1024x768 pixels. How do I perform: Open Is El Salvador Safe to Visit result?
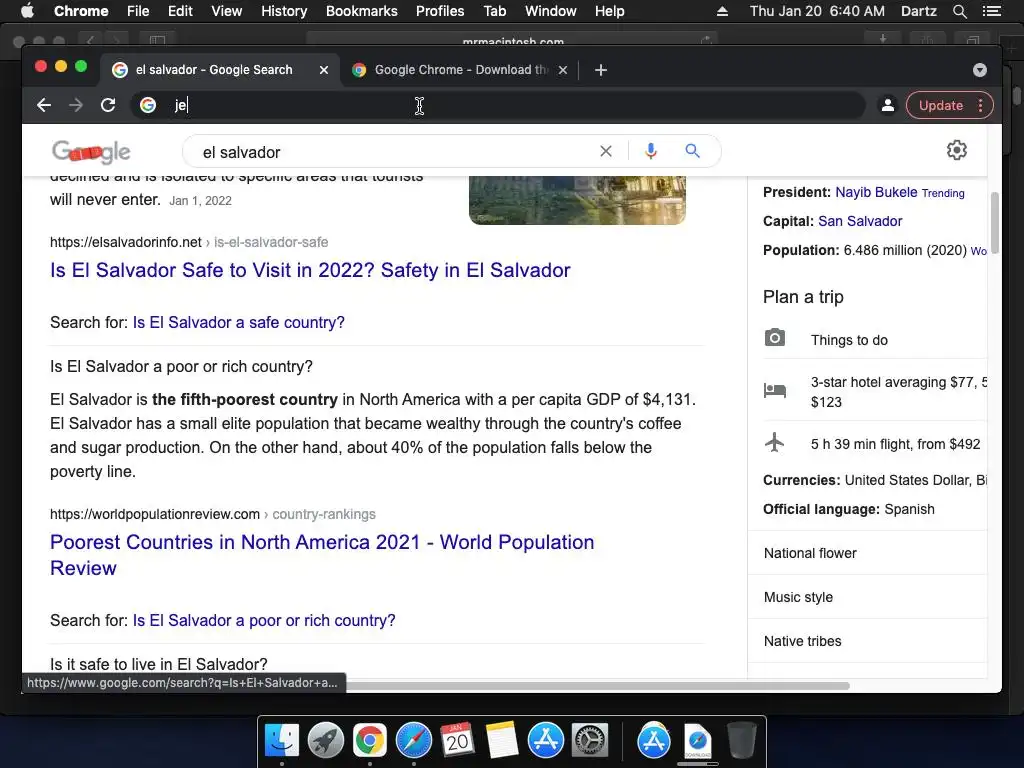tap(310, 270)
